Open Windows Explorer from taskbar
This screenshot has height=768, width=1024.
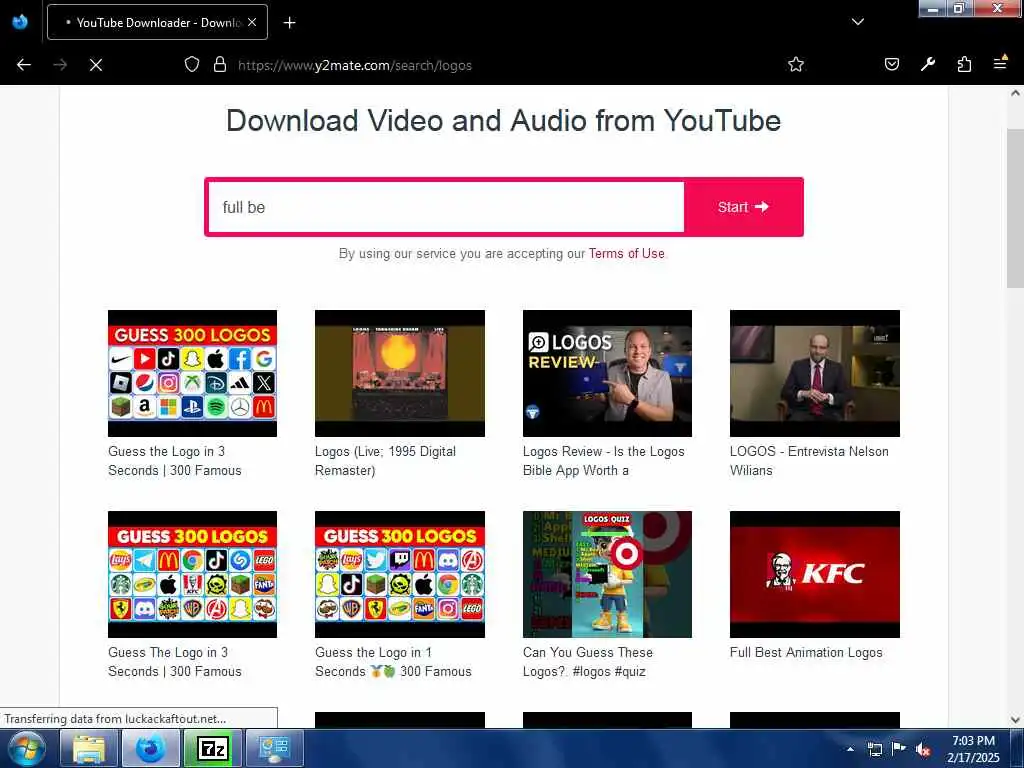pyautogui.click(x=89, y=748)
